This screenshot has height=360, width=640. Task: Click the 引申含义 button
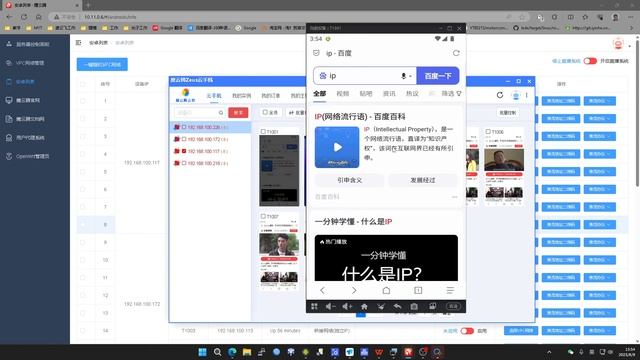point(349,180)
